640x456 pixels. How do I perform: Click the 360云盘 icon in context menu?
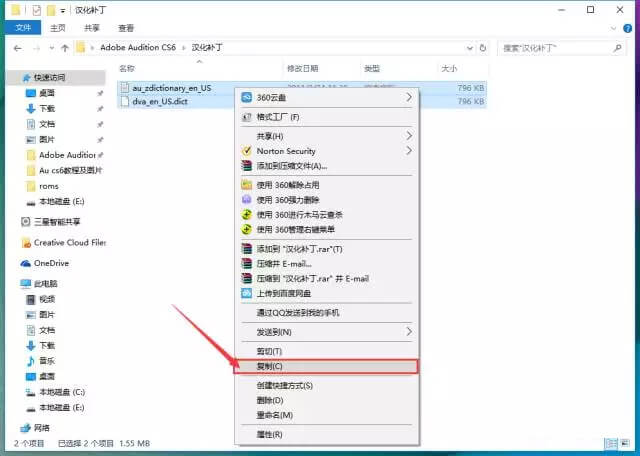click(x=247, y=97)
